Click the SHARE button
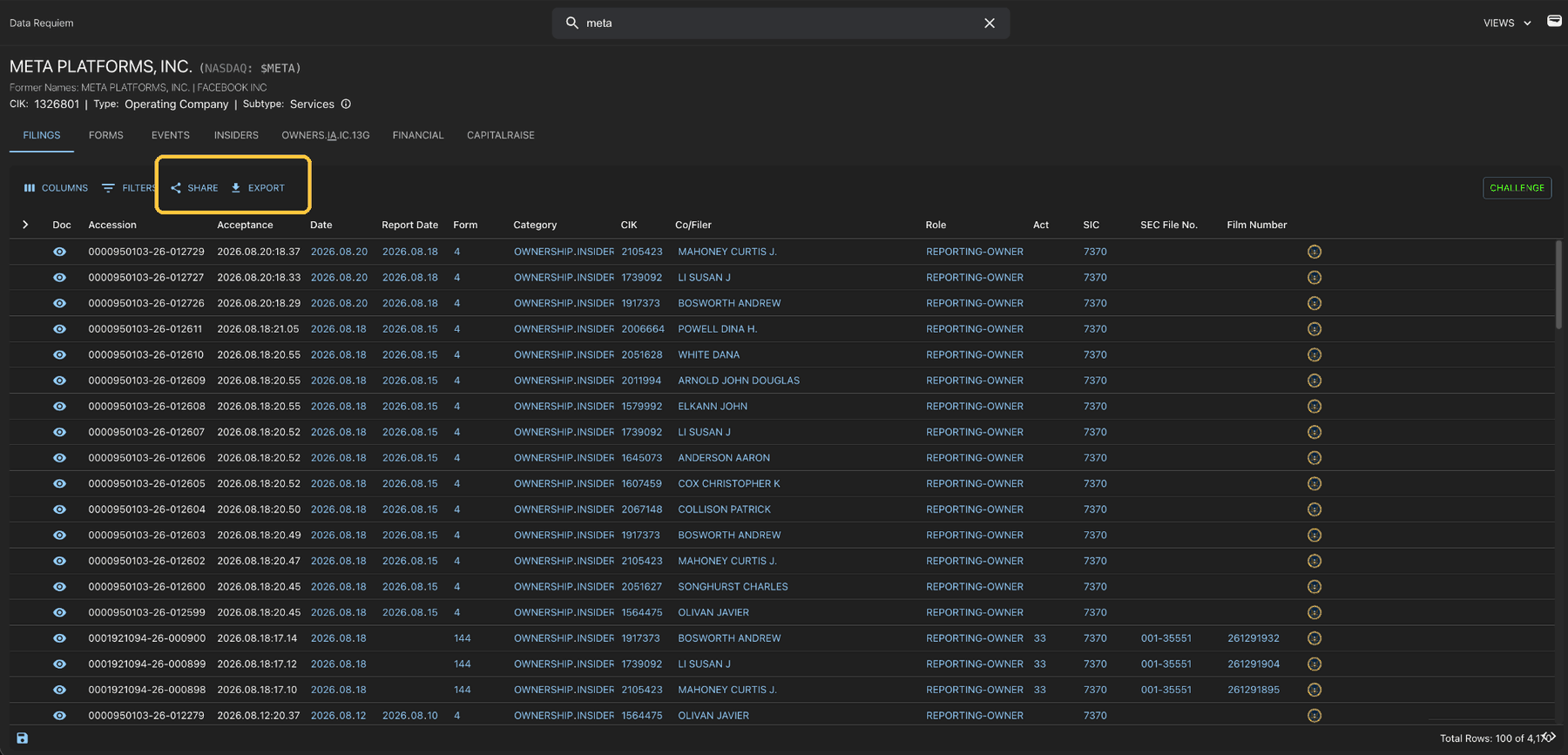The height and width of the screenshot is (755, 1568). [x=194, y=188]
